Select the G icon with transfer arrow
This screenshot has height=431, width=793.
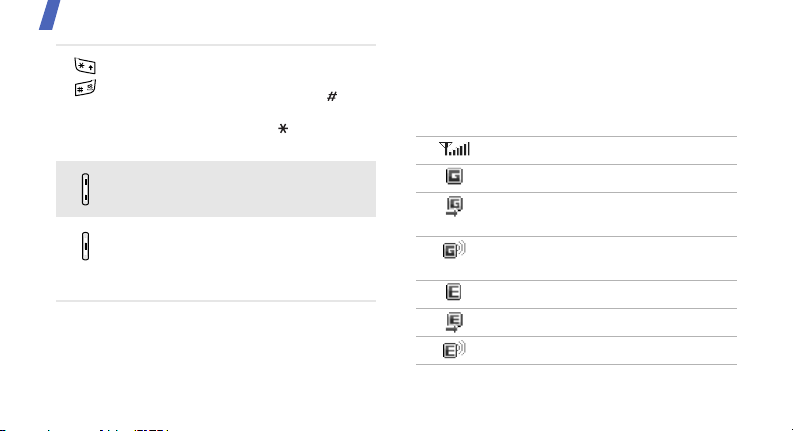454,206
